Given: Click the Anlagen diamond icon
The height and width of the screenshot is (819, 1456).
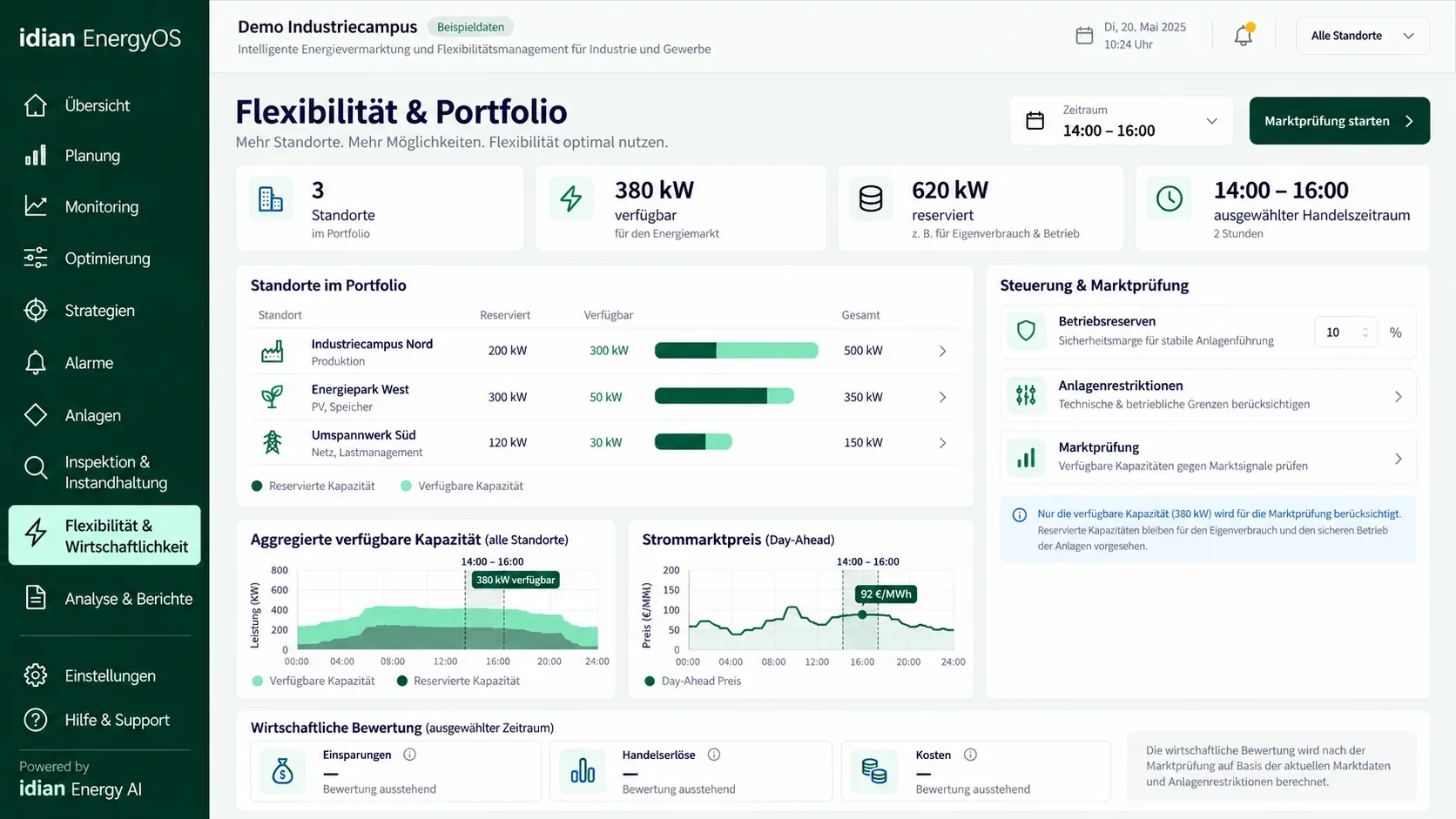Looking at the screenshot, I should point(36,415).
